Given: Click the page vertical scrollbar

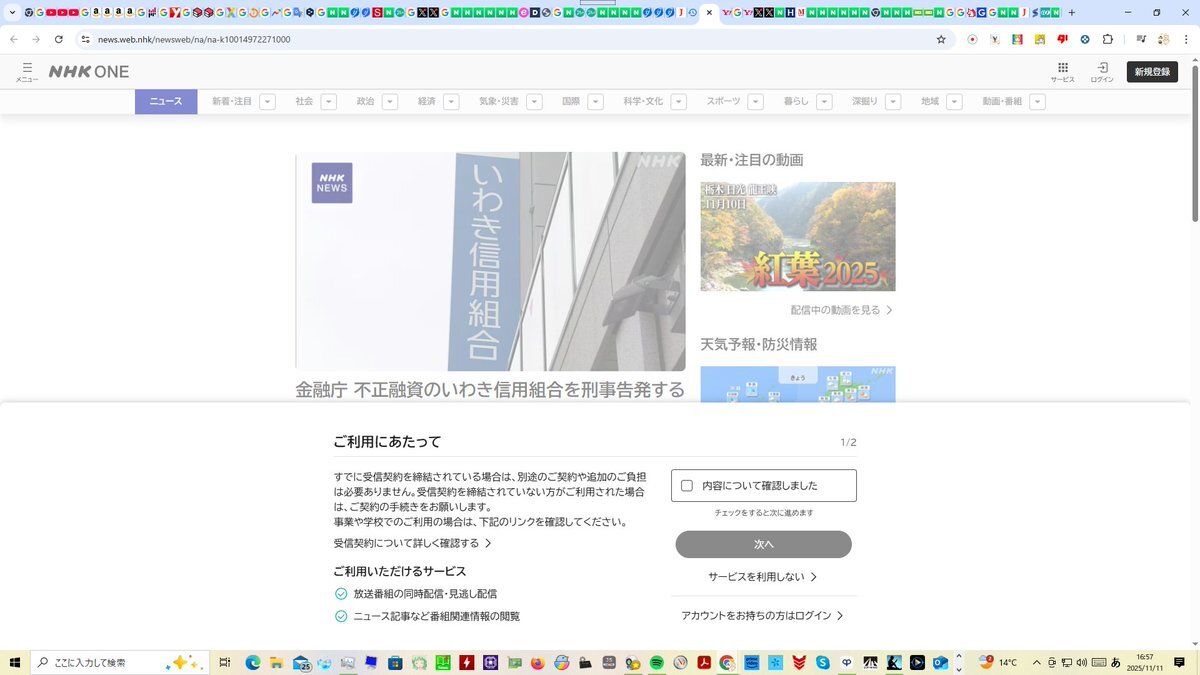Looking at the screenshot, I should click(1195, 145).
